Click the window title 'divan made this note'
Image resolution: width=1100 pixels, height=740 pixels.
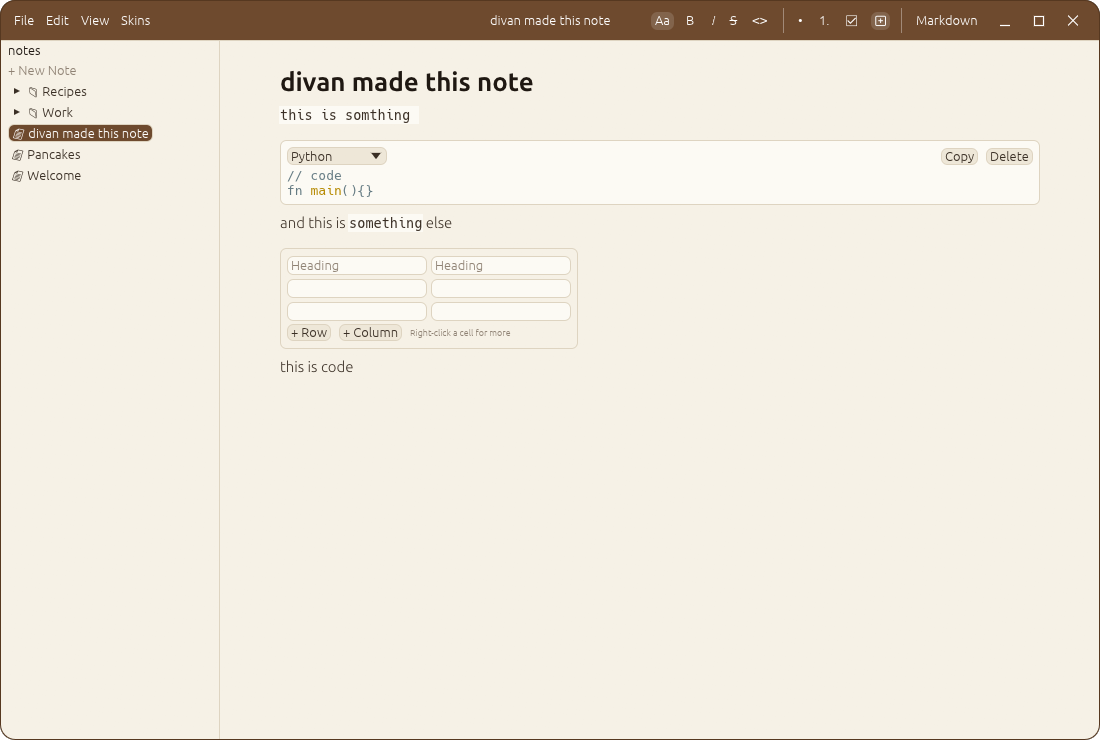coord(550,20)
